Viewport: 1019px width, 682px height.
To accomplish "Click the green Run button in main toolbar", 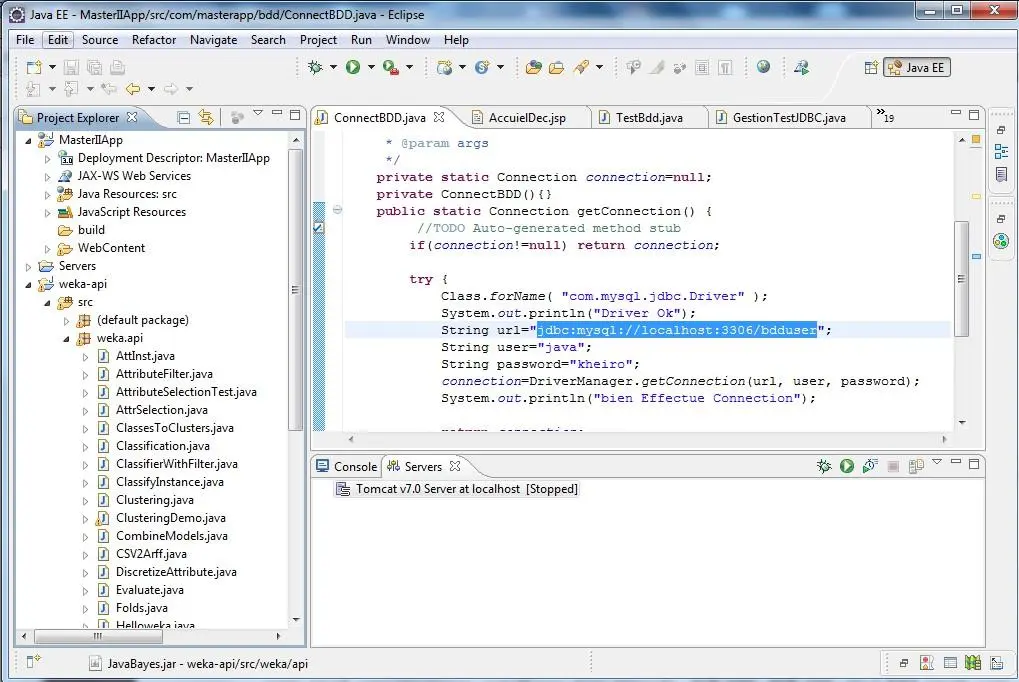I will (352, 68).
